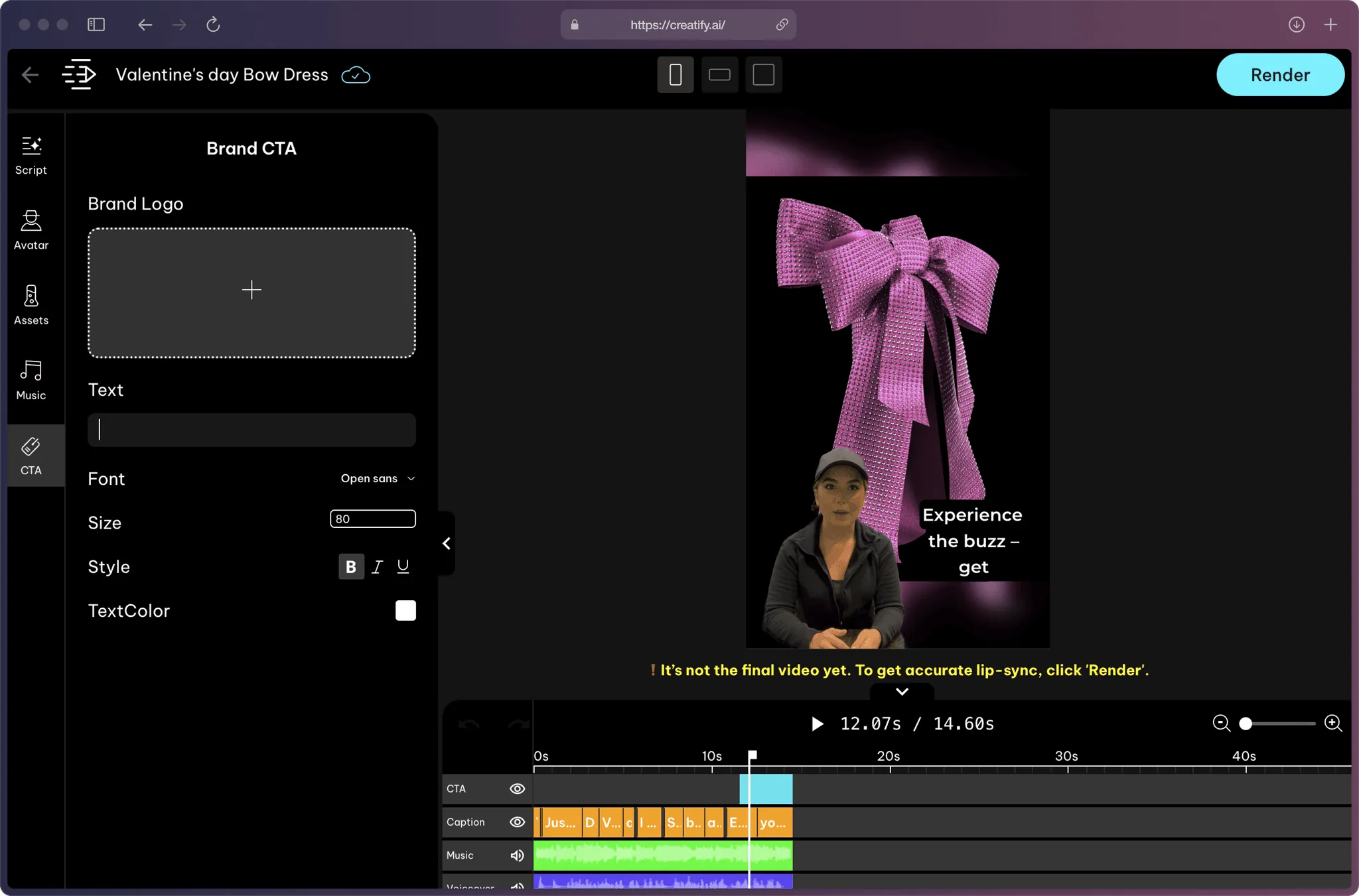Click the redo arrow in the timeline
The height and width of the screenshot is (896, 1359).
(x=519, y=724)
